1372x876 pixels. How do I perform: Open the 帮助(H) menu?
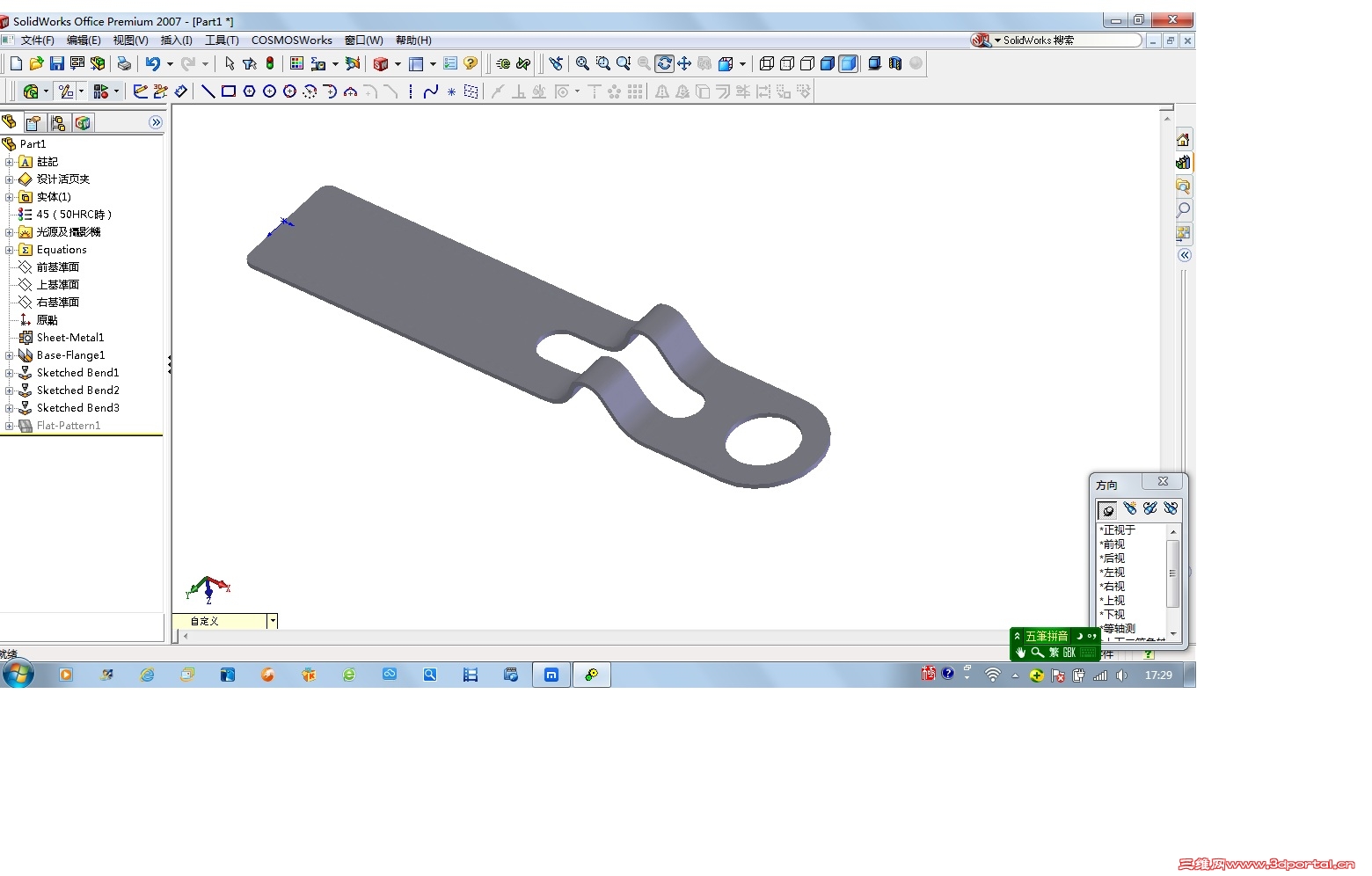[x=413, y=40]
